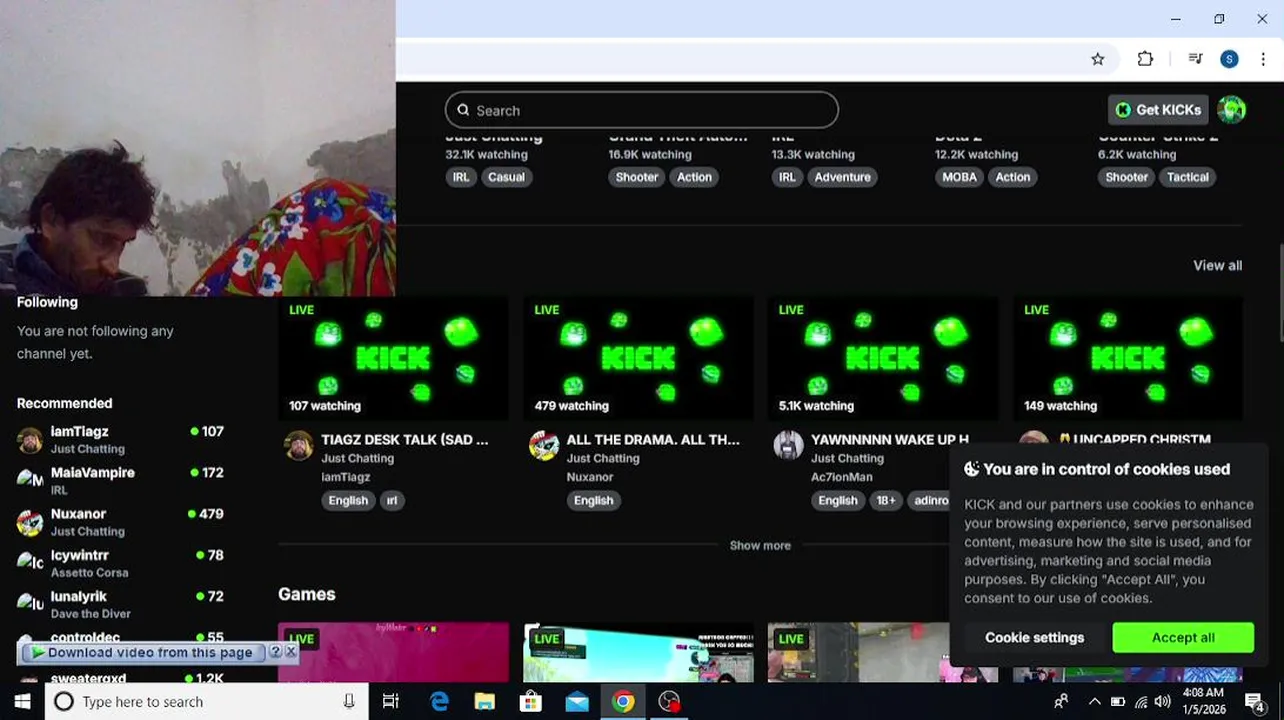
Task: Open the 107 watching stream thumbnail
Action: point(393,358)
